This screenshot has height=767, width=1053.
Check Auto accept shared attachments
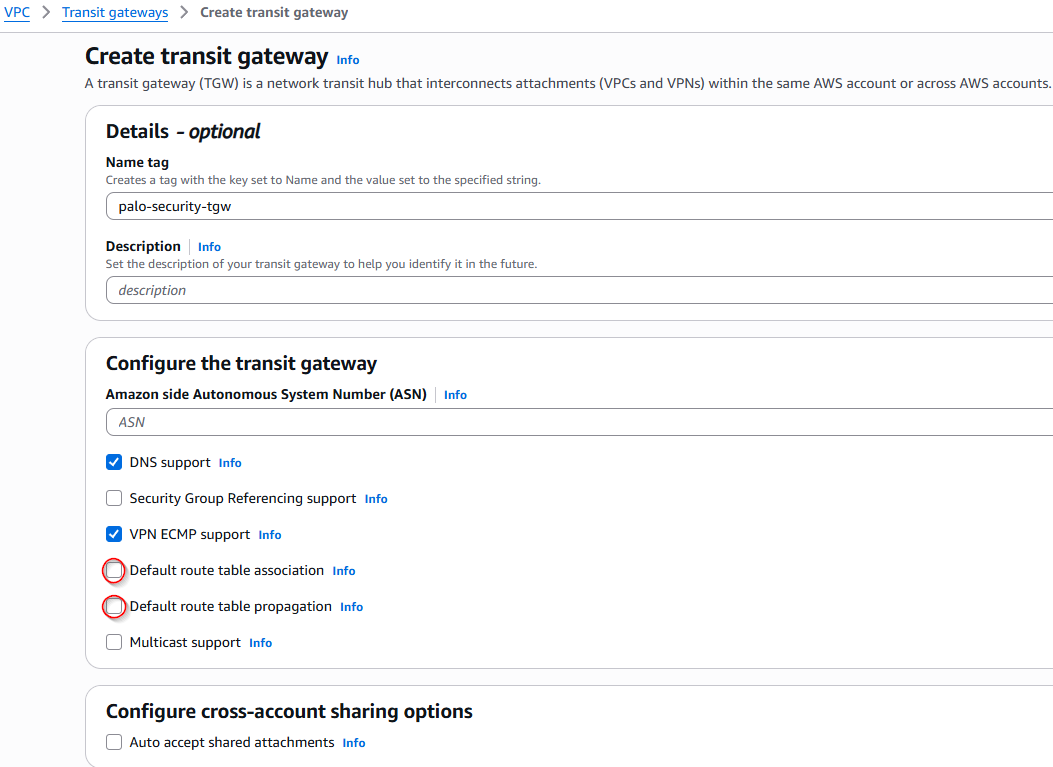(x=114, y=743)
